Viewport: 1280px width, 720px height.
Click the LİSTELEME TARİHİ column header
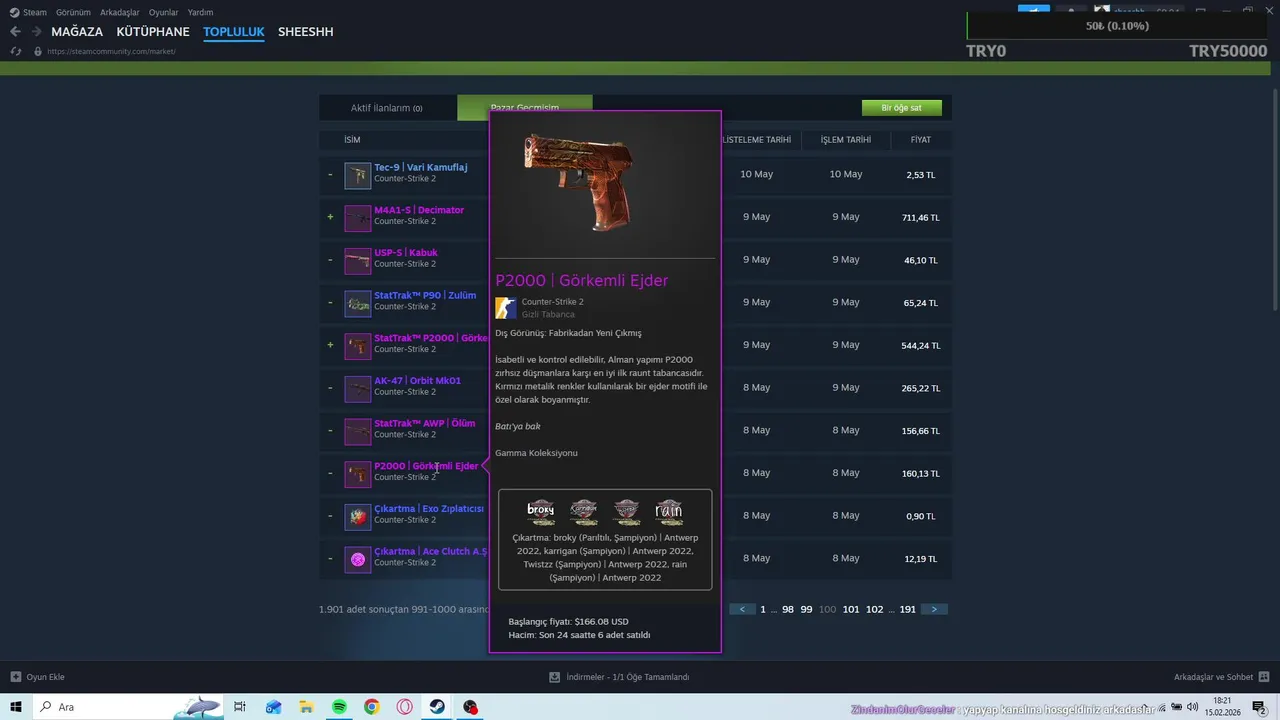click(757, 140)
